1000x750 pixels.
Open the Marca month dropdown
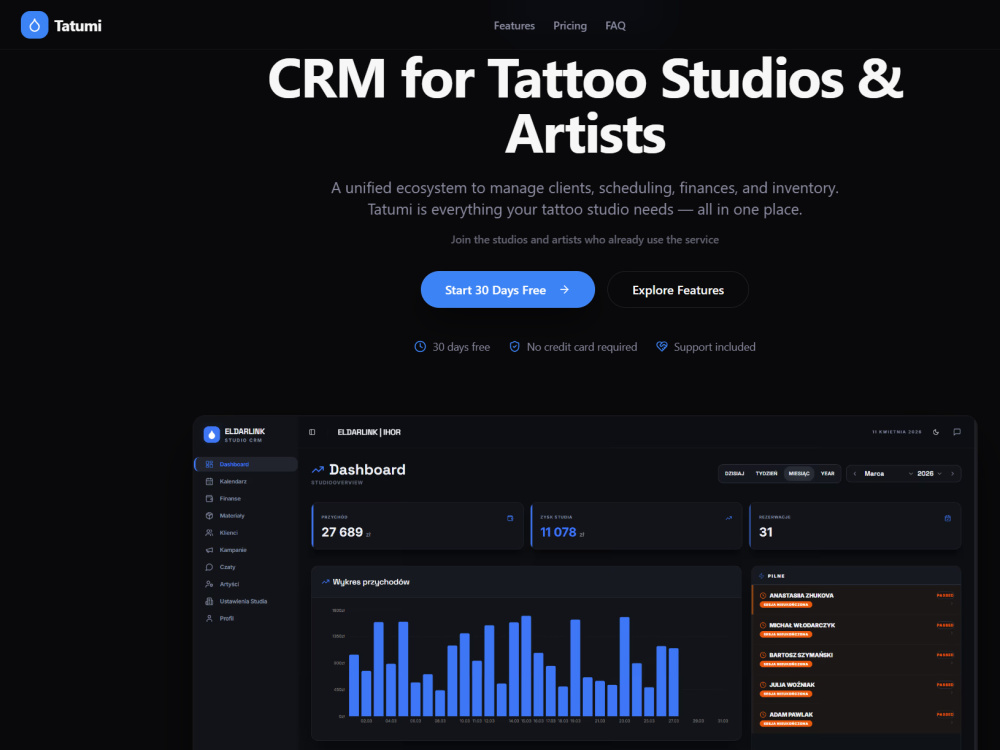coord(888,474)
